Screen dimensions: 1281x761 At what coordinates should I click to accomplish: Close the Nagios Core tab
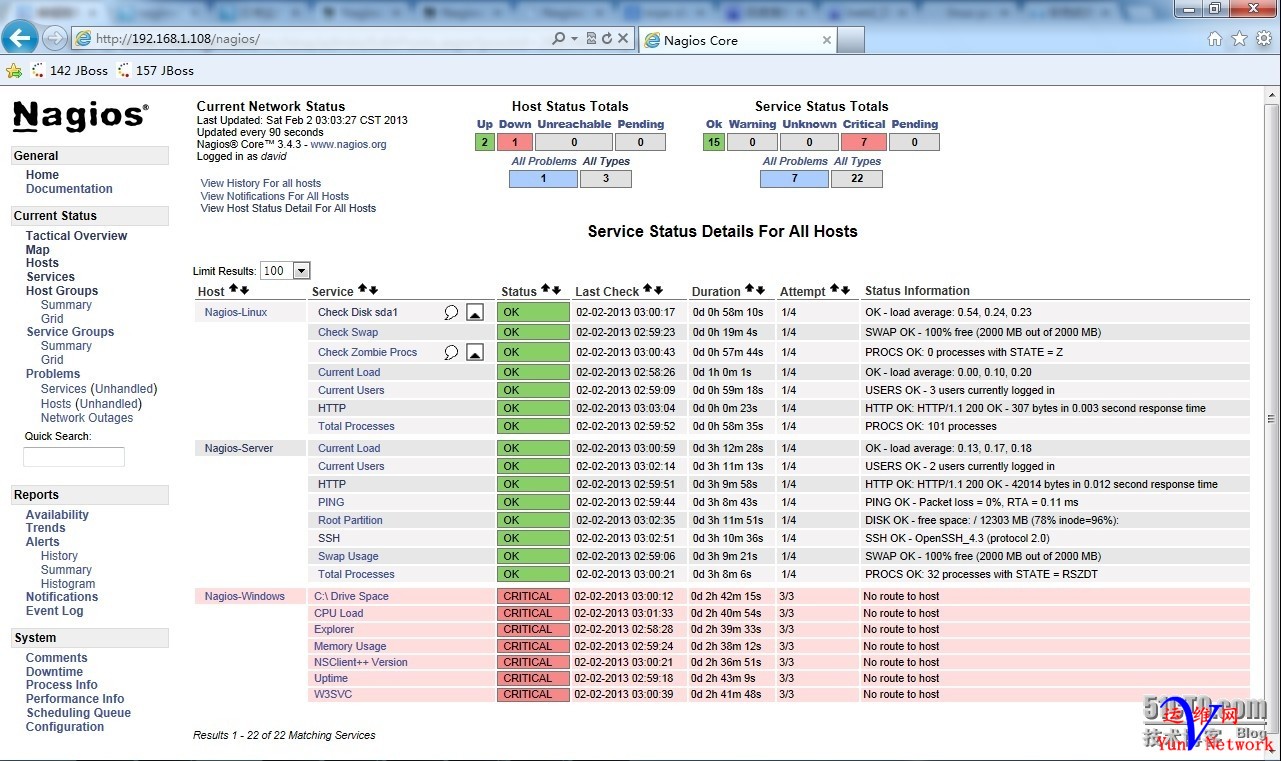click(827, 40)
